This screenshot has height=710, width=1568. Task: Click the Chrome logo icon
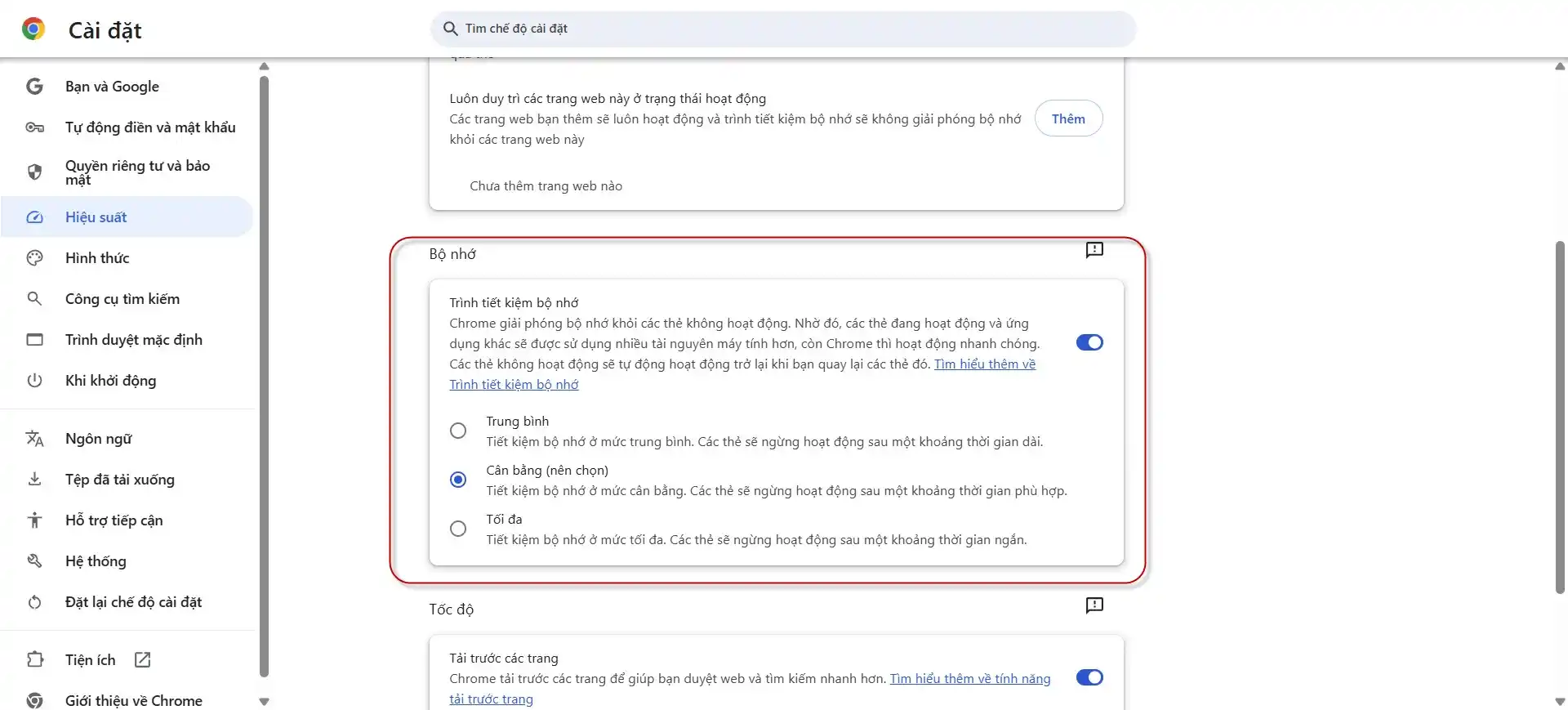[33, 29]
